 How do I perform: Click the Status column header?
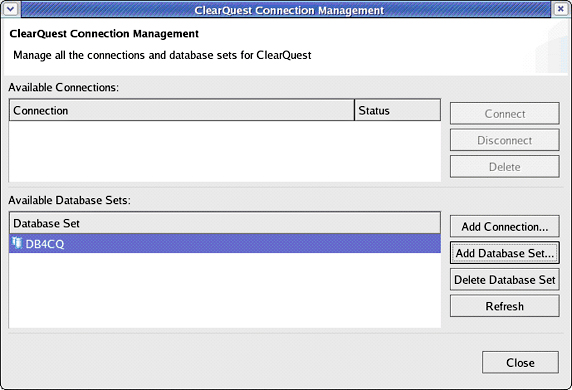pyautogui.click(x=398, y=110)
